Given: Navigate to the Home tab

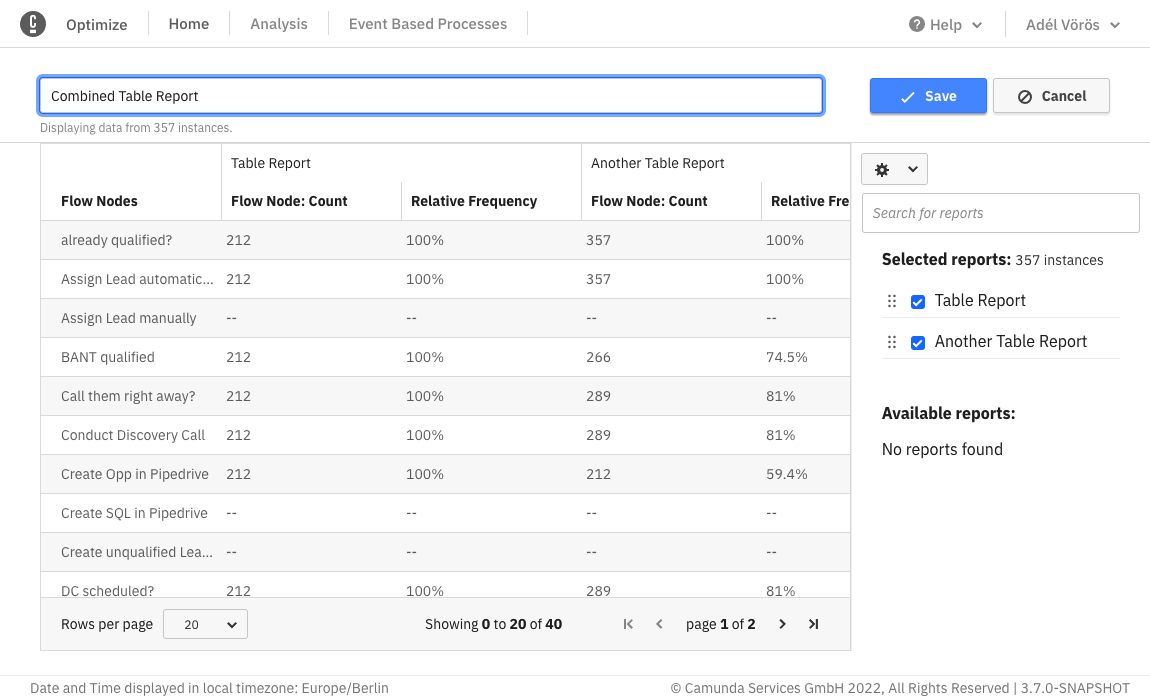Looking at the screenshot, I should 189,24.
